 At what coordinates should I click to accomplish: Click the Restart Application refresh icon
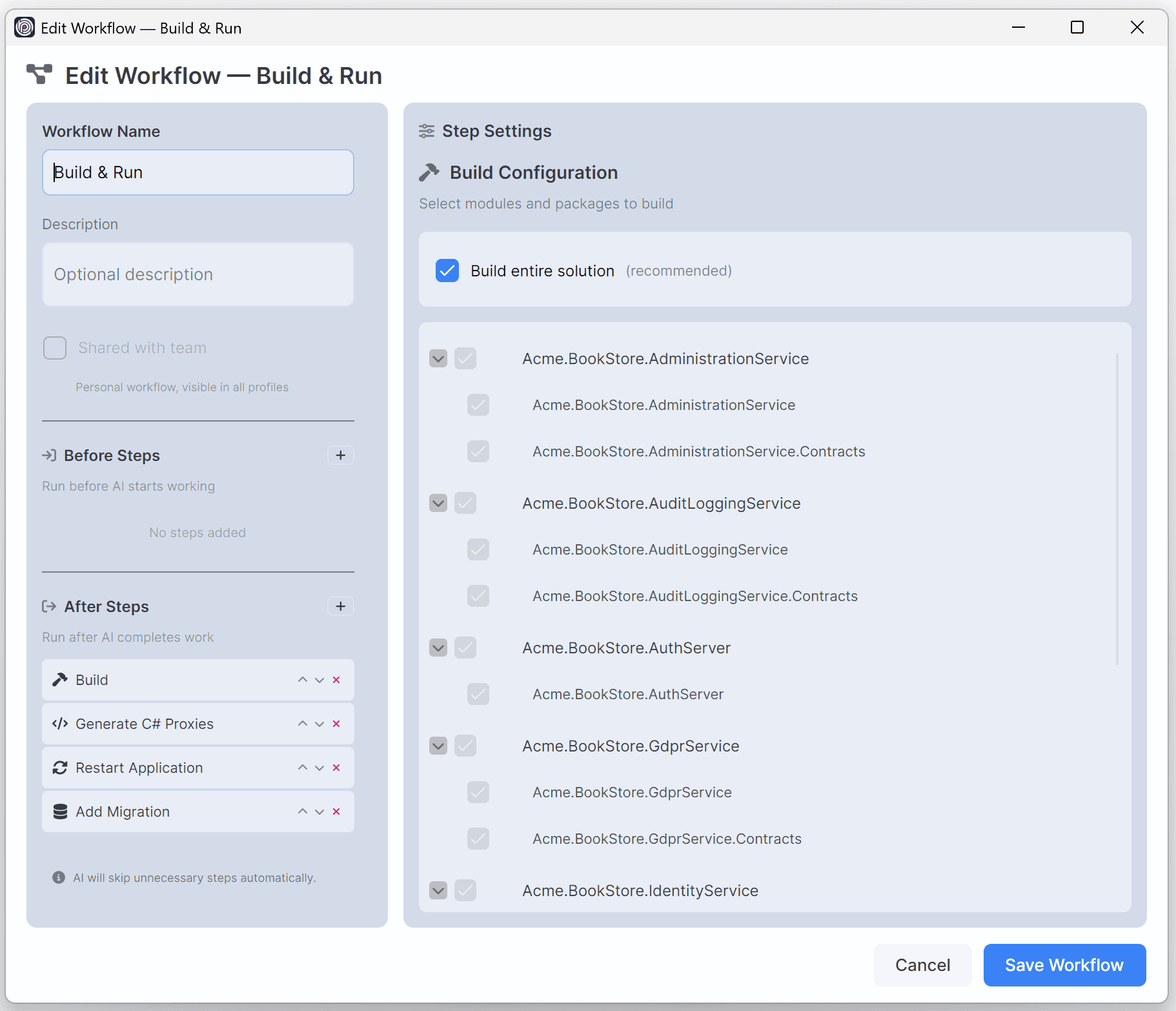click(x=60, y=768)
